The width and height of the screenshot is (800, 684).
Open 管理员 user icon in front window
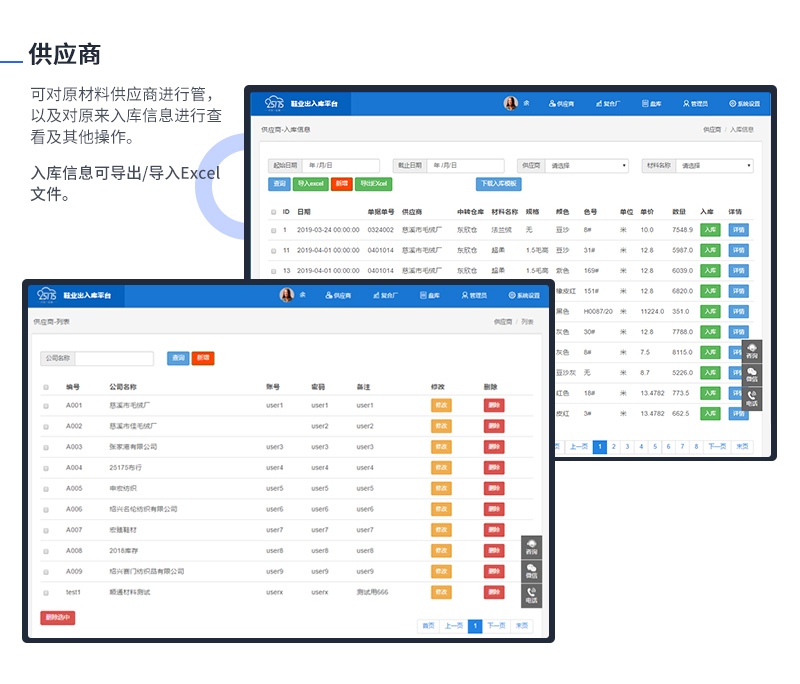(464, 296)
